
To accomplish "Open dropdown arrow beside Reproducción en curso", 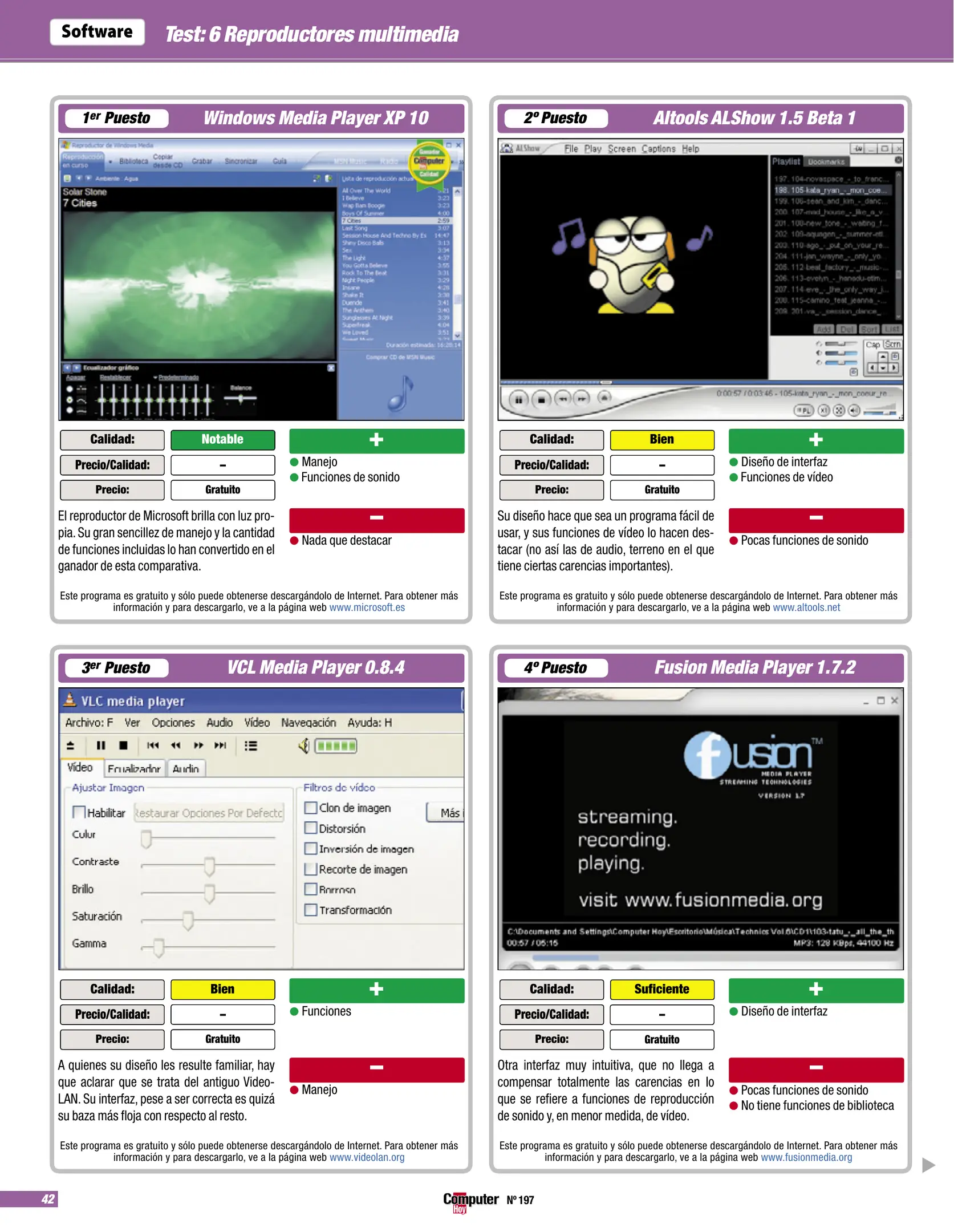I will point(110,161).
